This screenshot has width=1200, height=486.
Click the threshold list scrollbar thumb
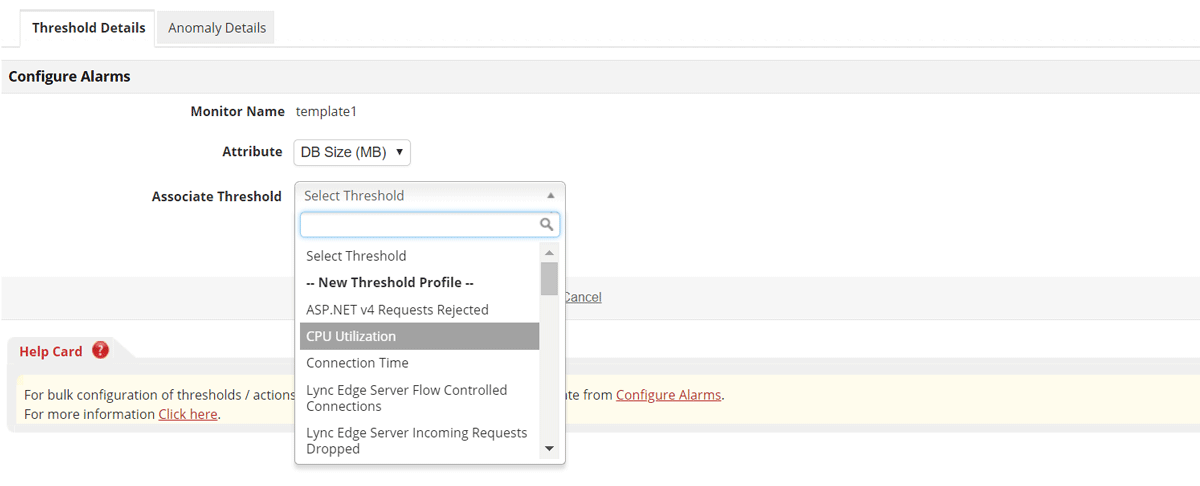549,279
